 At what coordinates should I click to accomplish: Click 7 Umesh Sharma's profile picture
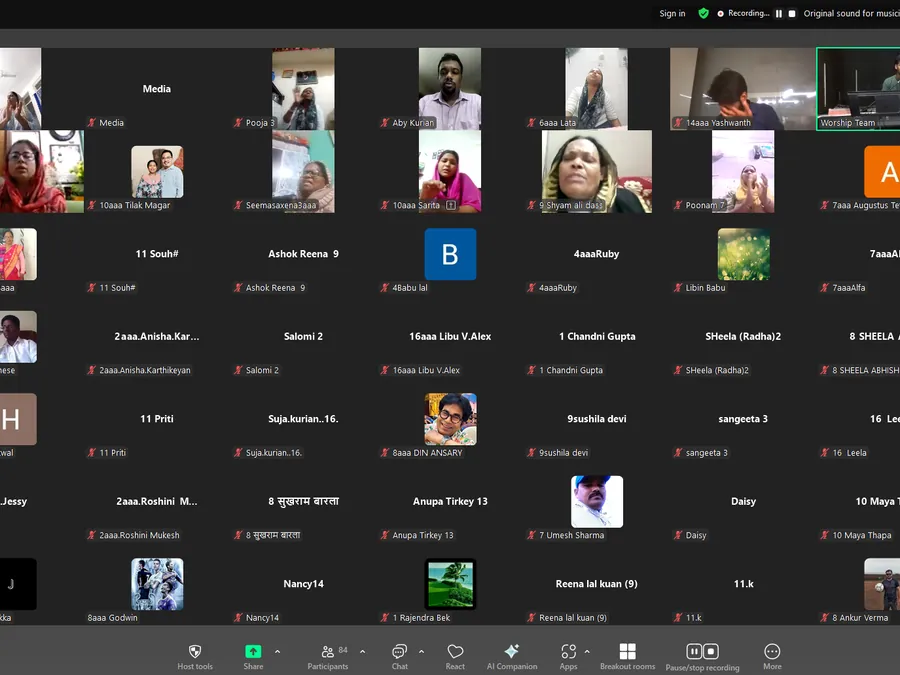(x=597, y=502)
